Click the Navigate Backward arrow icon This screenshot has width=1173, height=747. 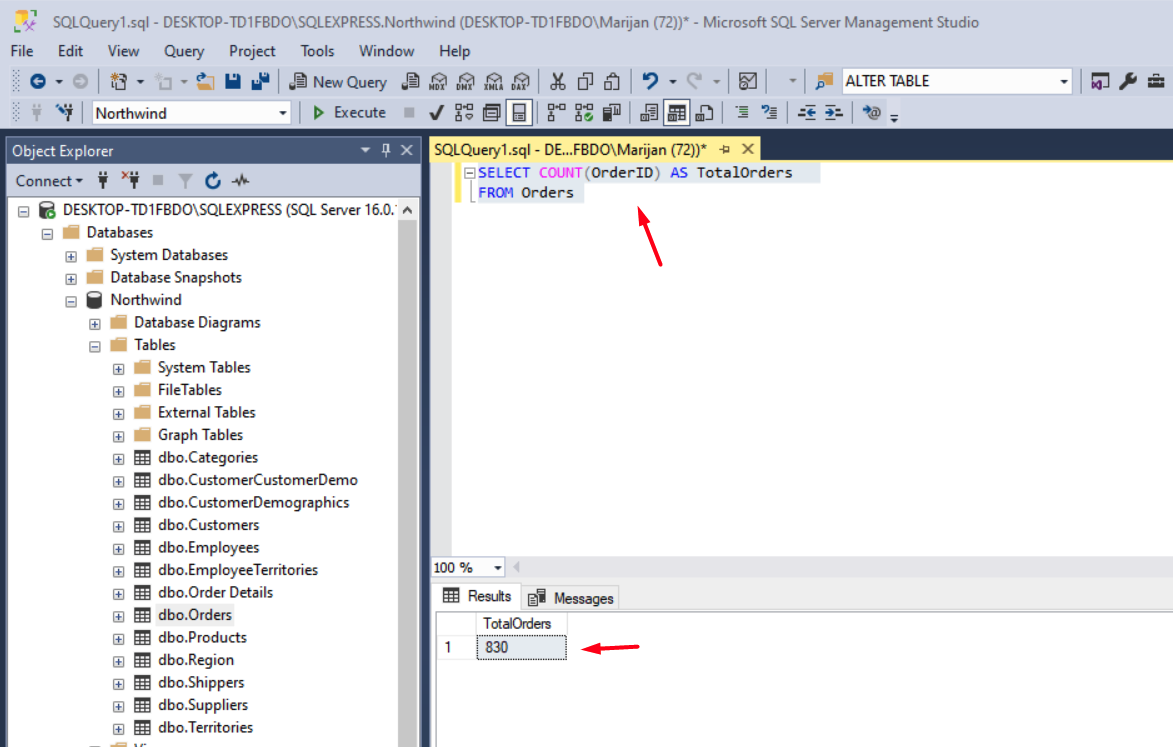[x=38, y=82]
